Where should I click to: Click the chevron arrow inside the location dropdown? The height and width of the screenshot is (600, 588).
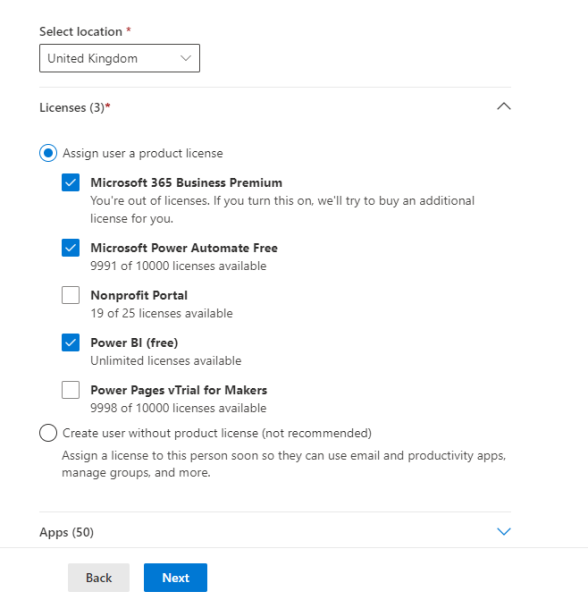pyautogui.click(x=186, y=58)
